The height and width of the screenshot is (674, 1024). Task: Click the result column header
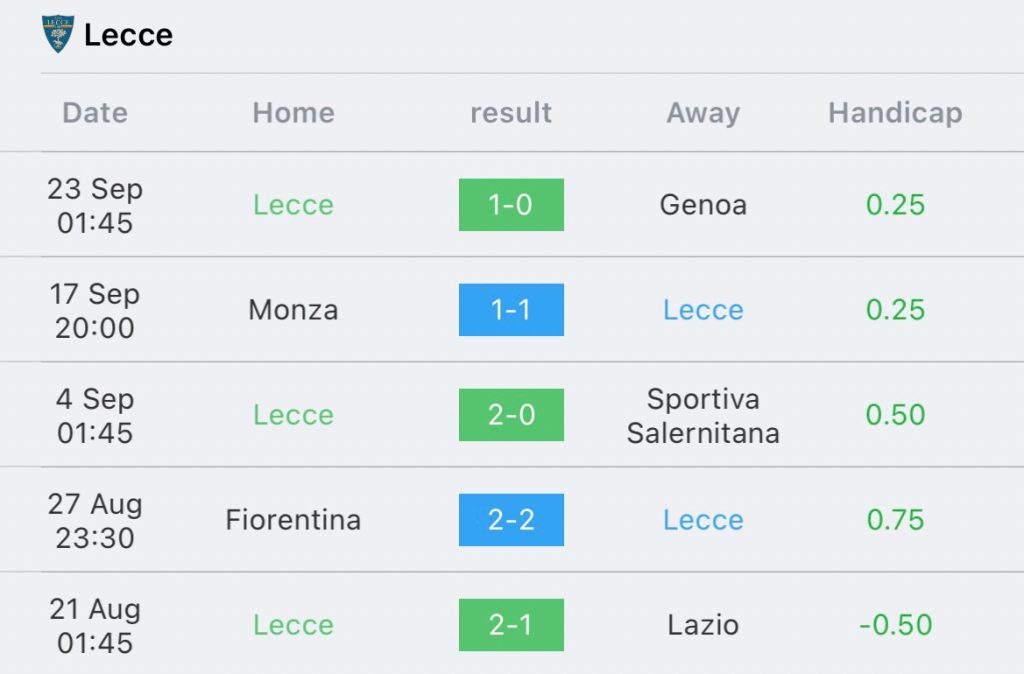pos(511,112)
